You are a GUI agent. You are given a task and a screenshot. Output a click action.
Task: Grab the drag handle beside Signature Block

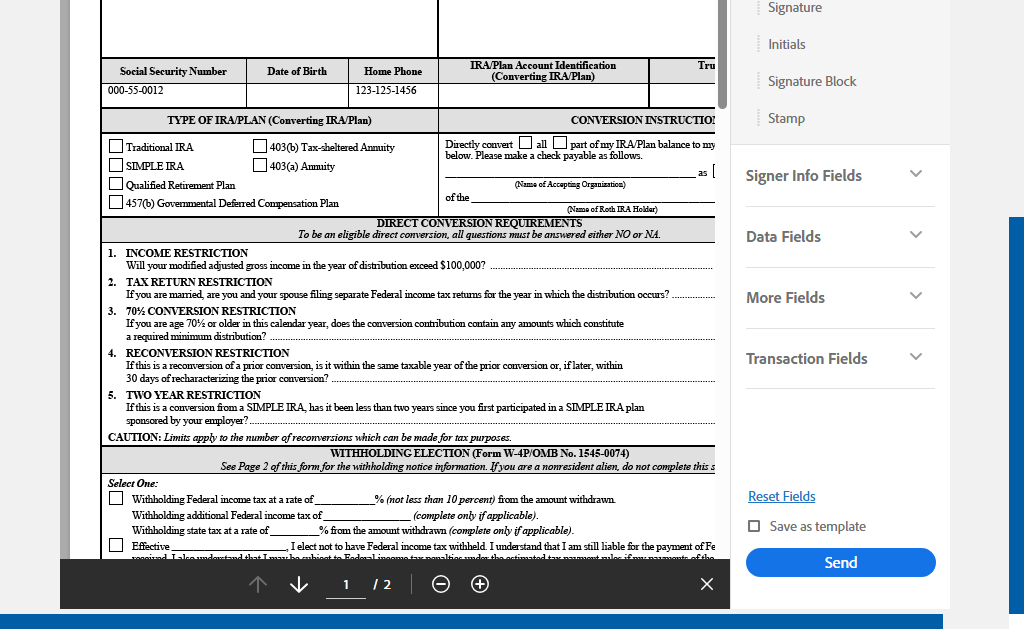click(758, 81)
